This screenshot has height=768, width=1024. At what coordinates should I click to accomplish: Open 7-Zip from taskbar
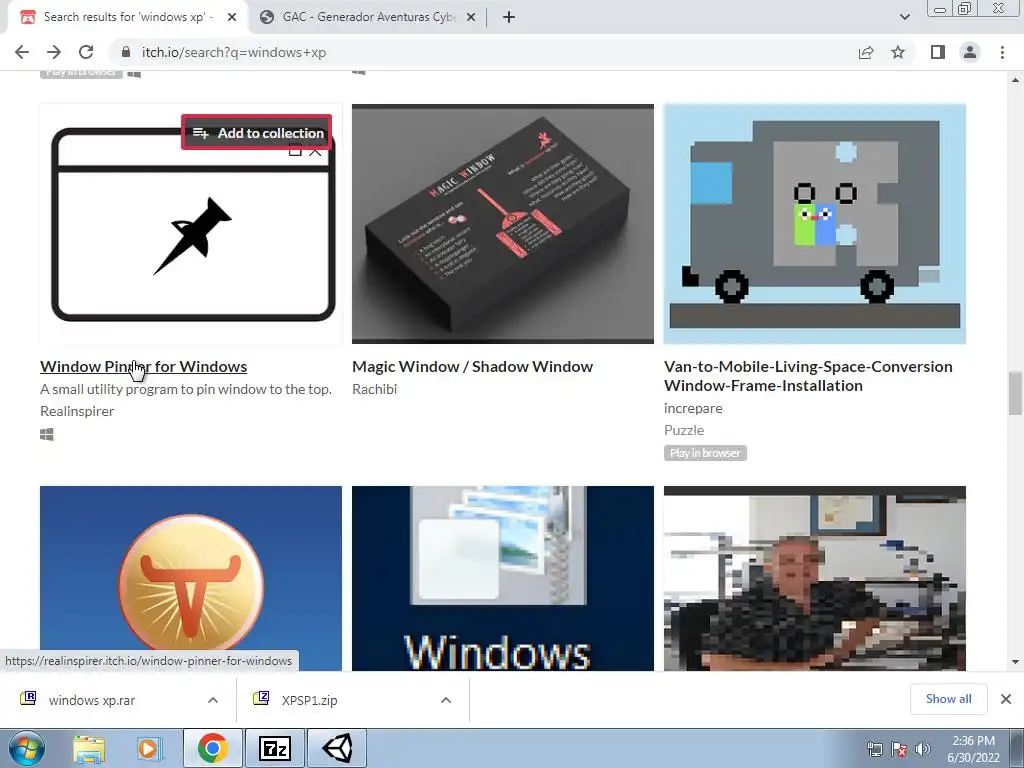[x=274, y=748]
